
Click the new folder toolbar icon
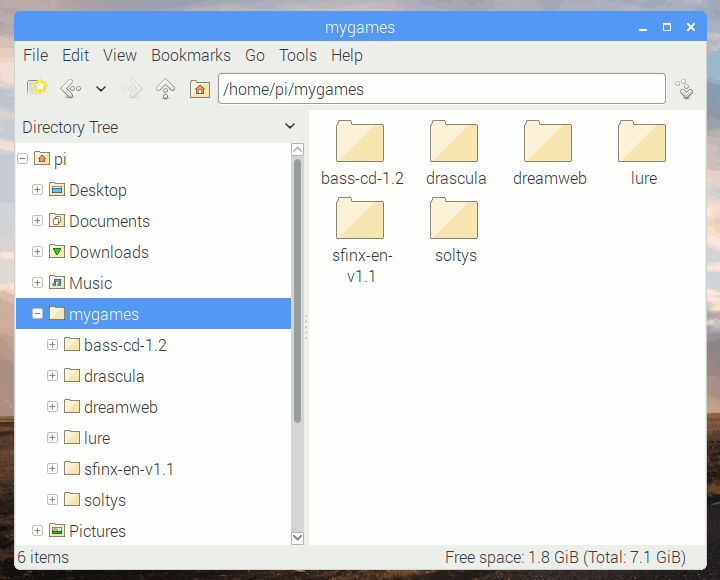37,89
